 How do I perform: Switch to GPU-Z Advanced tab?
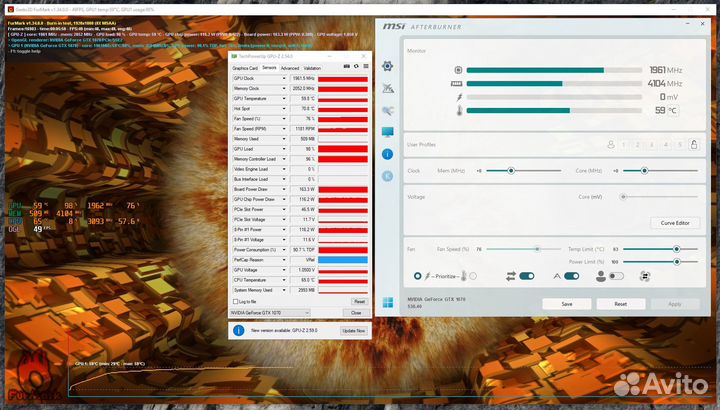pyautogui.click(x=290, y=68)
